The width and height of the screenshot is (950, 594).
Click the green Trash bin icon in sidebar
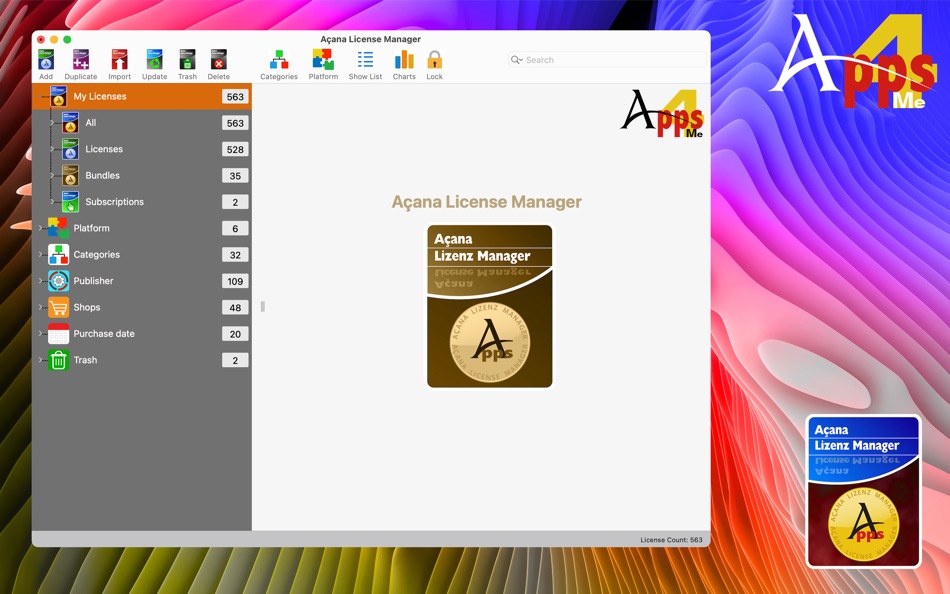pos(58,360)
